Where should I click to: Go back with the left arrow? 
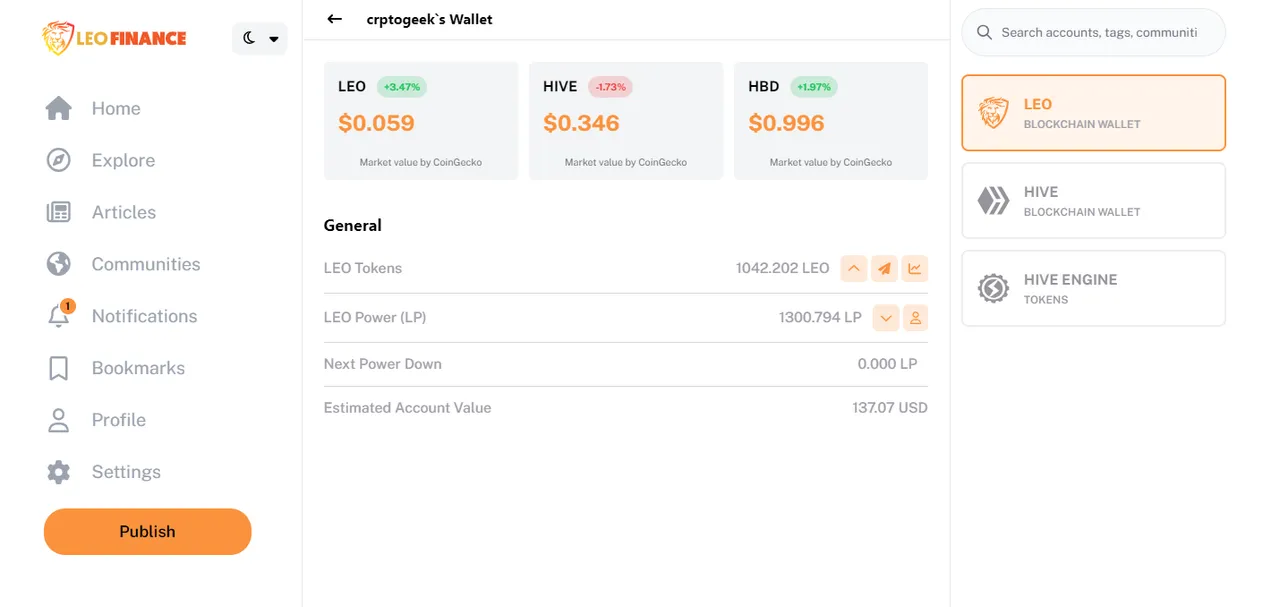(x=335, y=19)
